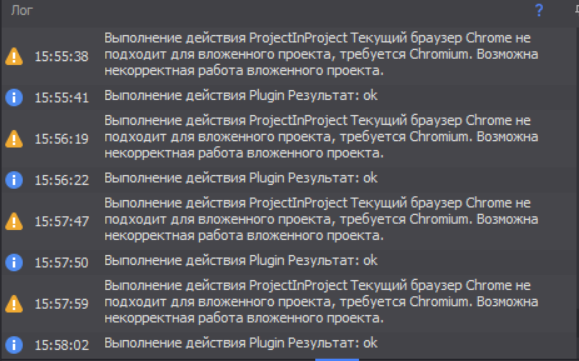This screenshot has height=361, width=579.
Task: Click the warning icon at 15:57:59
Action: (x=14, y=304)
